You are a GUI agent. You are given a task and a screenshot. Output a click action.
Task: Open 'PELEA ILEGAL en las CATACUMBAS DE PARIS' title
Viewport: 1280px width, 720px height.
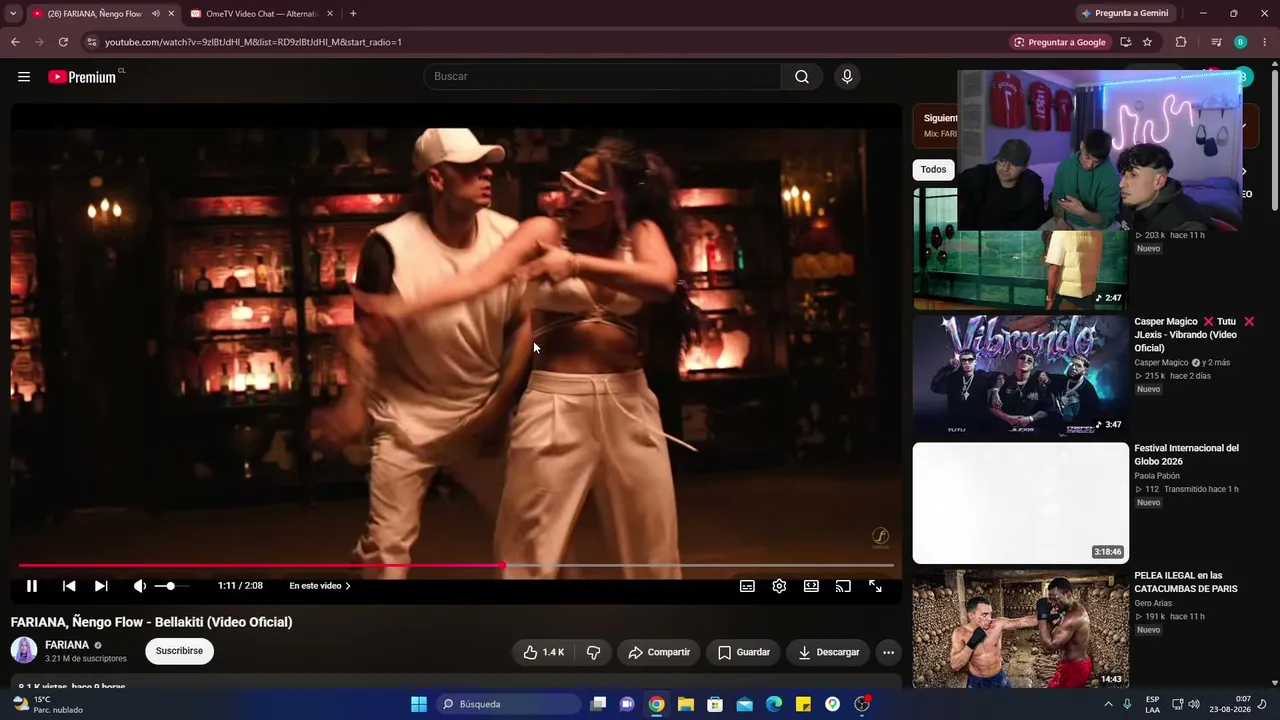[1186, 582]
